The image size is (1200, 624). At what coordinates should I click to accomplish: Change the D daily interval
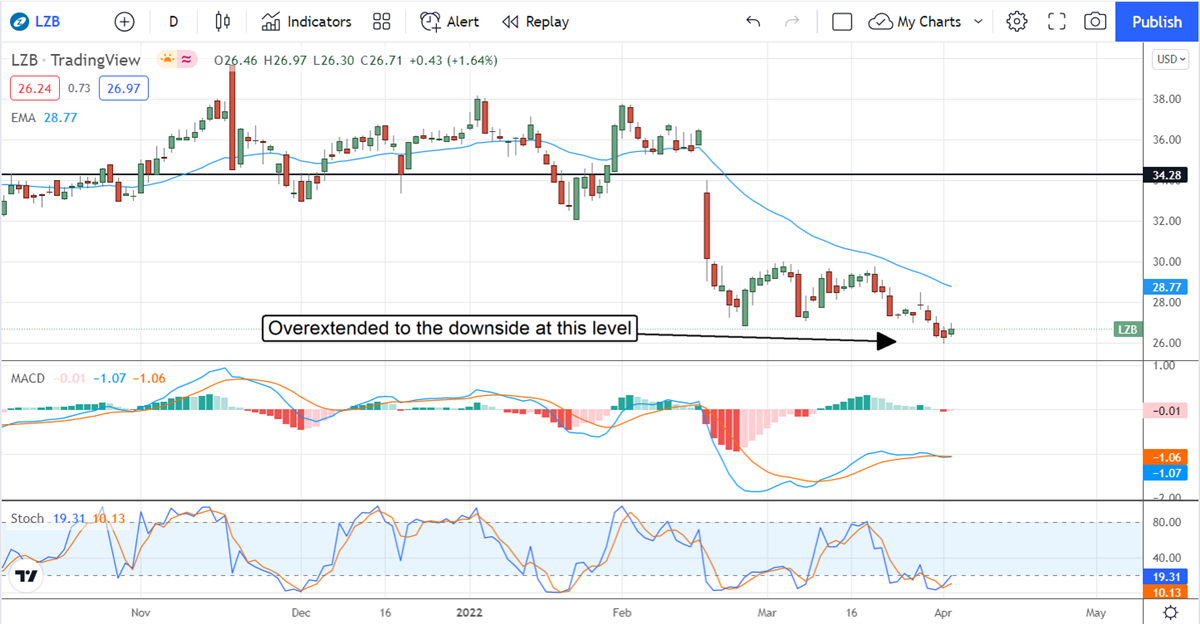tap(174, 21)
